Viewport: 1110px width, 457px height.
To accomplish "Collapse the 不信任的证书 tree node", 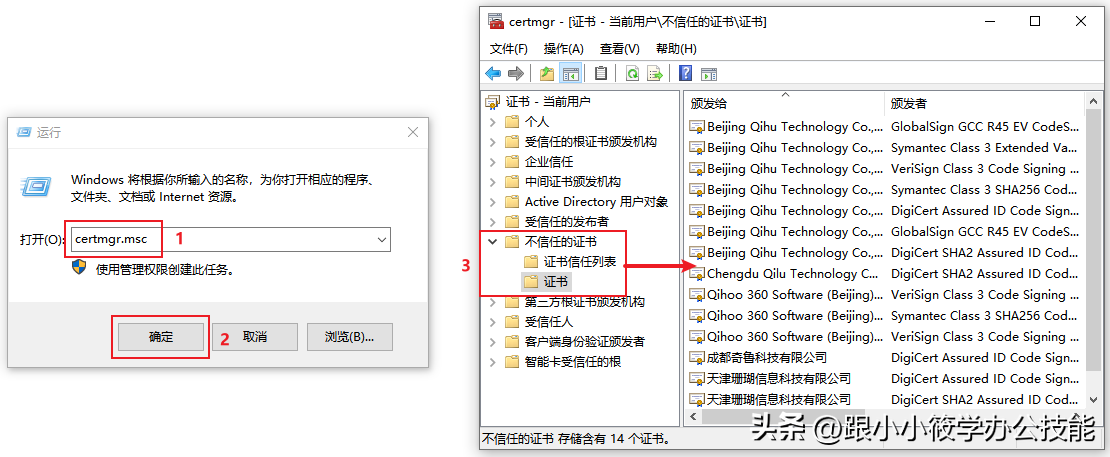I will (x=493, y=242).
